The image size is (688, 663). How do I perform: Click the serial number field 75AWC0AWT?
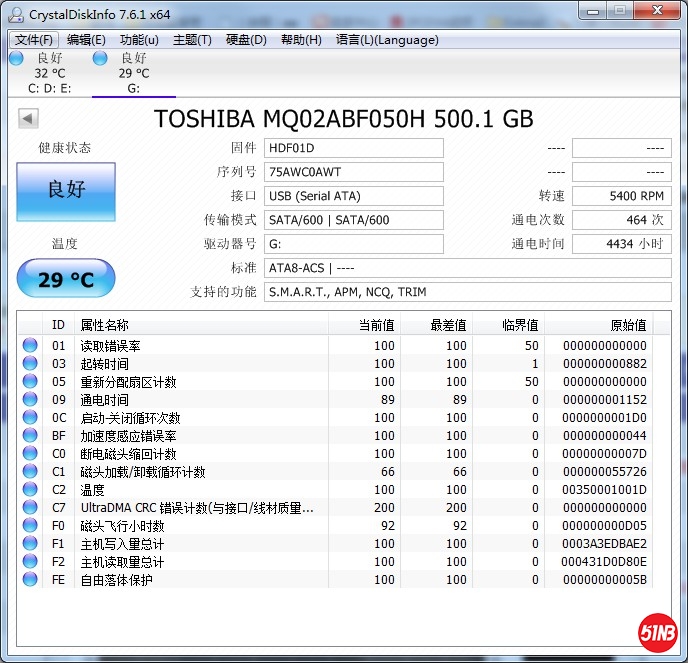(353, 172)
